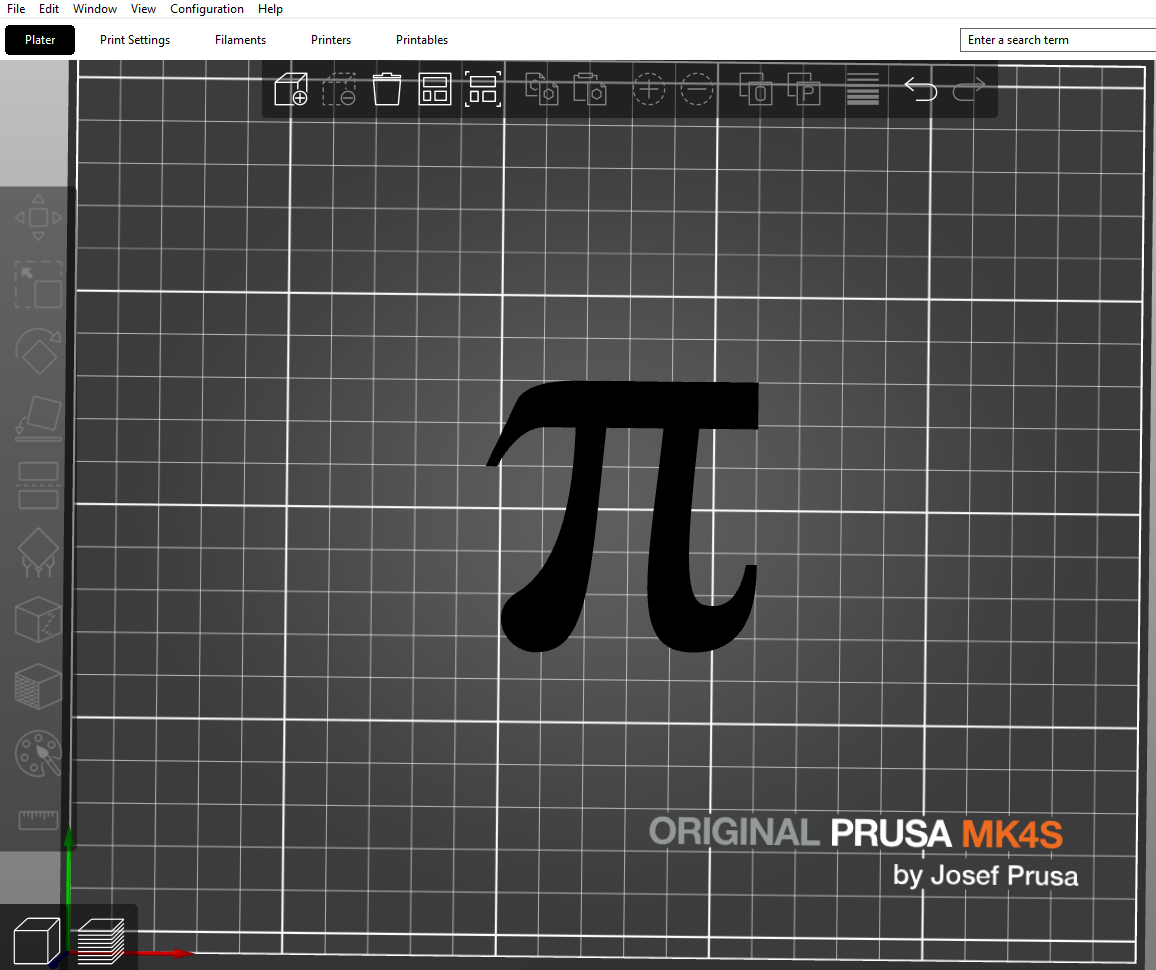Switch to the Print Settings tab
This screenshot has height=970, width=1156.
pyautogui.click(x=135, y=40)
